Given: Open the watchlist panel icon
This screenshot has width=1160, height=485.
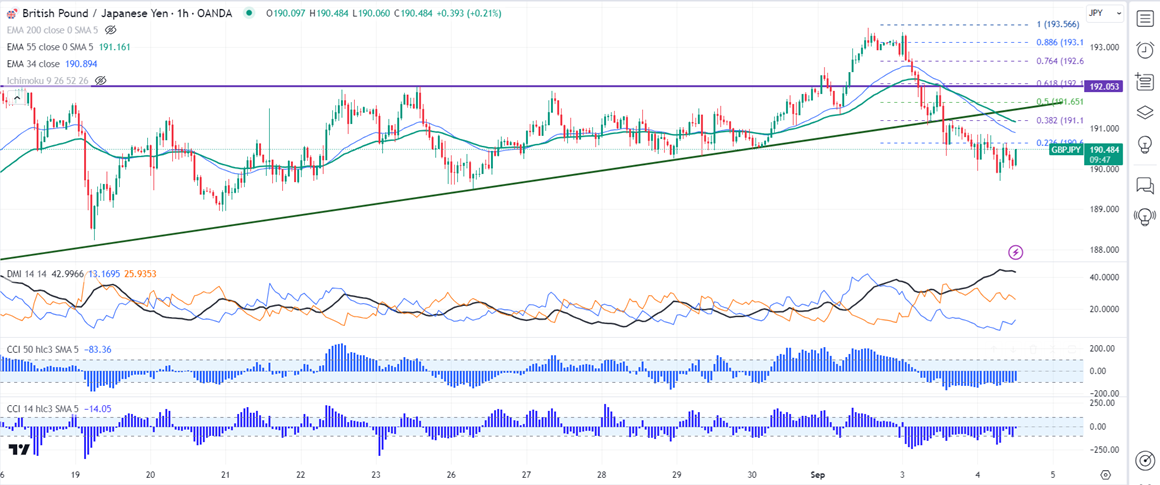Looking at the screenshot, I should pos(1144,17).
